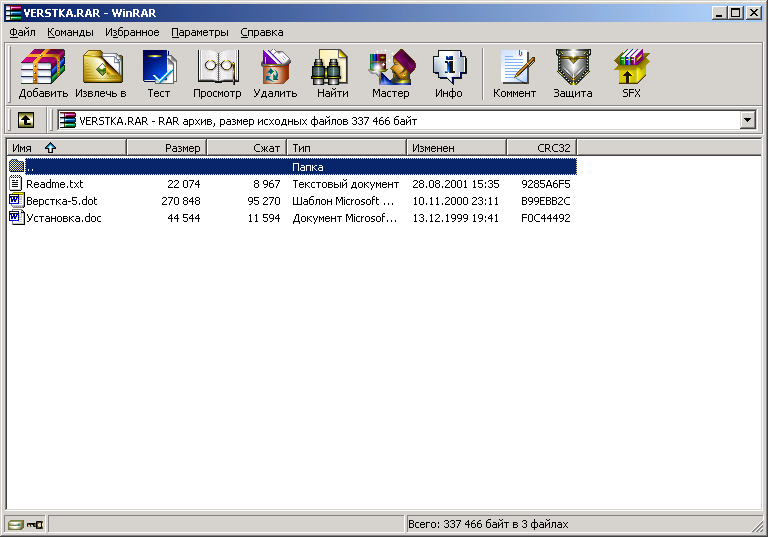
Task: Click date 28.08.2001 15:35
Action: [x=456, y=184]
